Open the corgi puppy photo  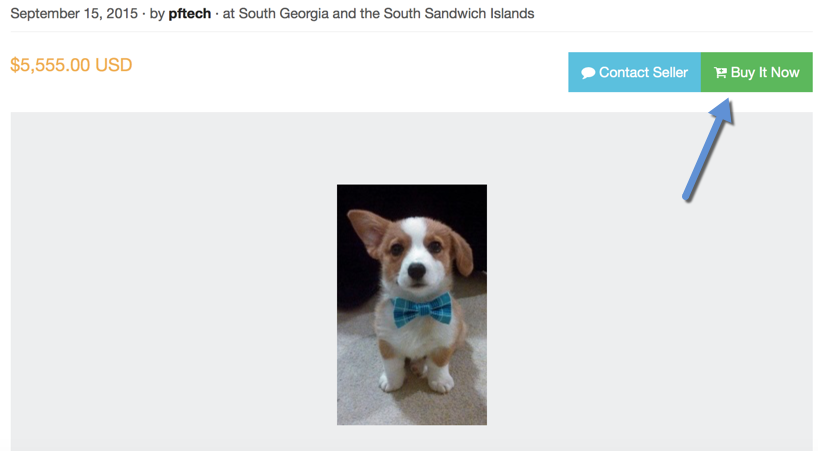411,304
